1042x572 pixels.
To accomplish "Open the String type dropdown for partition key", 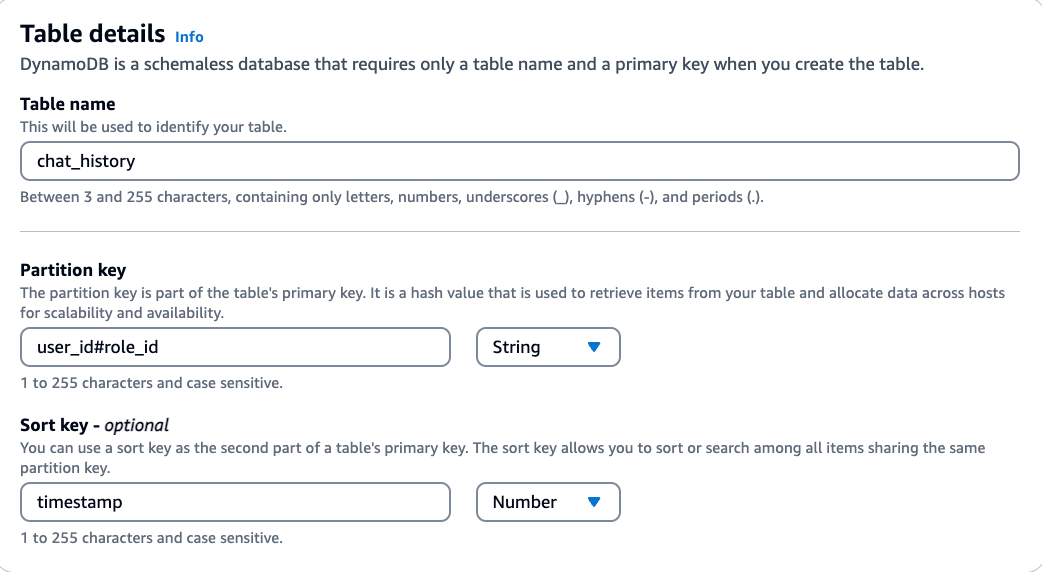I will 548,347.
